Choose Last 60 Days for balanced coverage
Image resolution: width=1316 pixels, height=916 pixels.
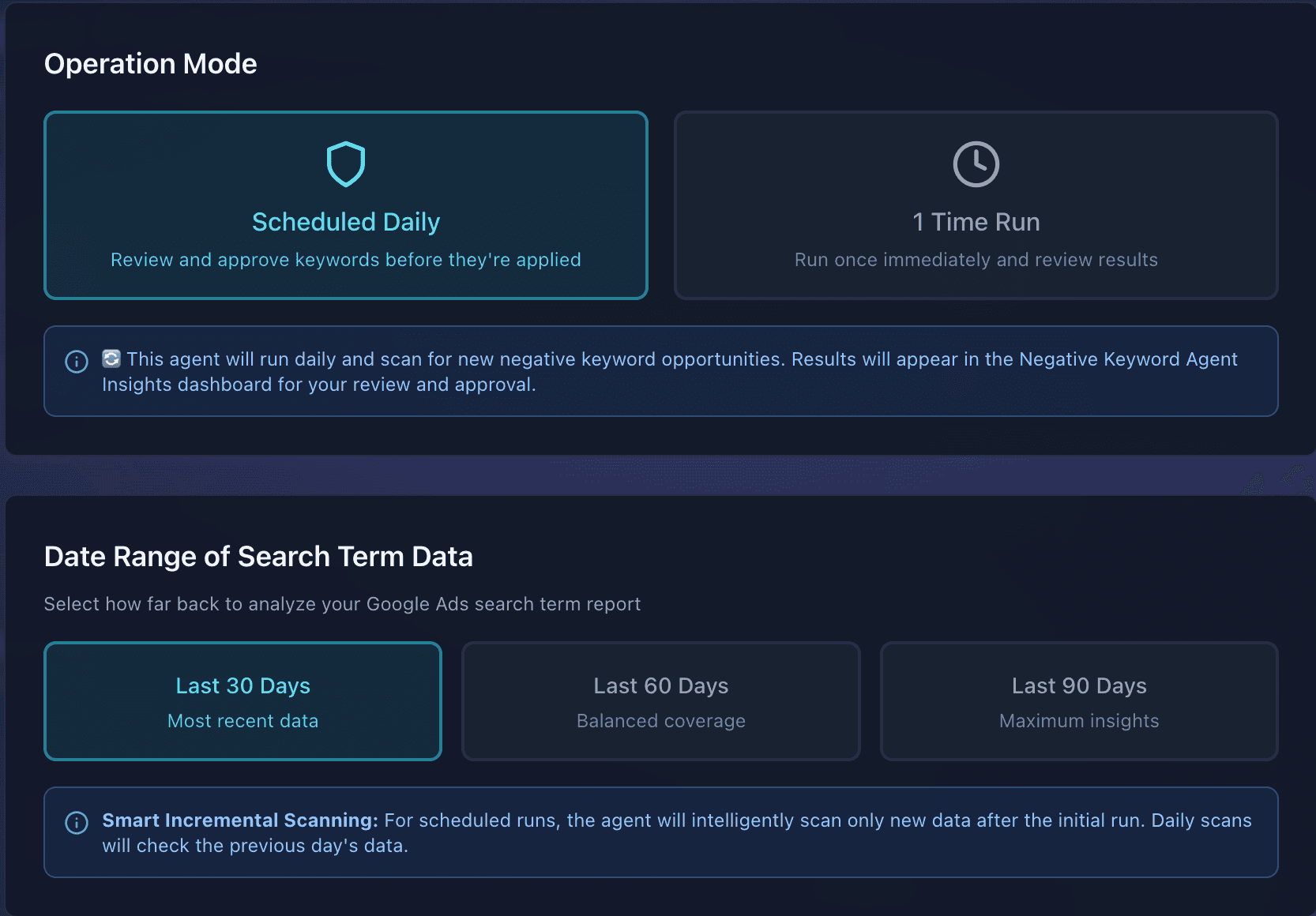[660, 700]
